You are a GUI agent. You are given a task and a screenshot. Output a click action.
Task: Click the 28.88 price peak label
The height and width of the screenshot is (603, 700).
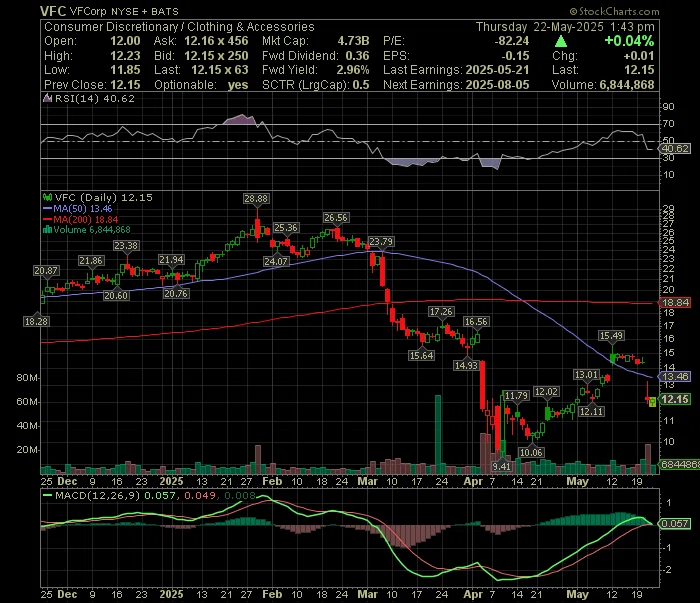(x=256, y=199)
